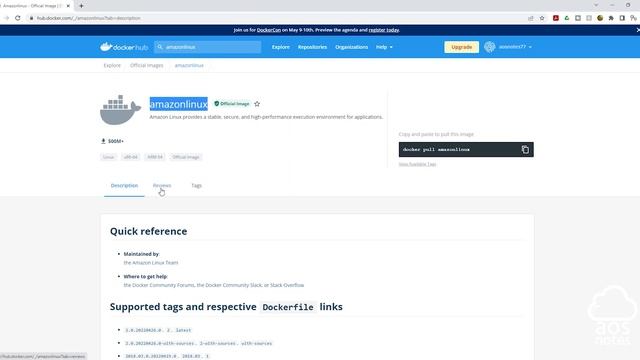Go forward in browser history
This screenshot has width=640, height=360.
pyautogui.click(x=6, y=18)
